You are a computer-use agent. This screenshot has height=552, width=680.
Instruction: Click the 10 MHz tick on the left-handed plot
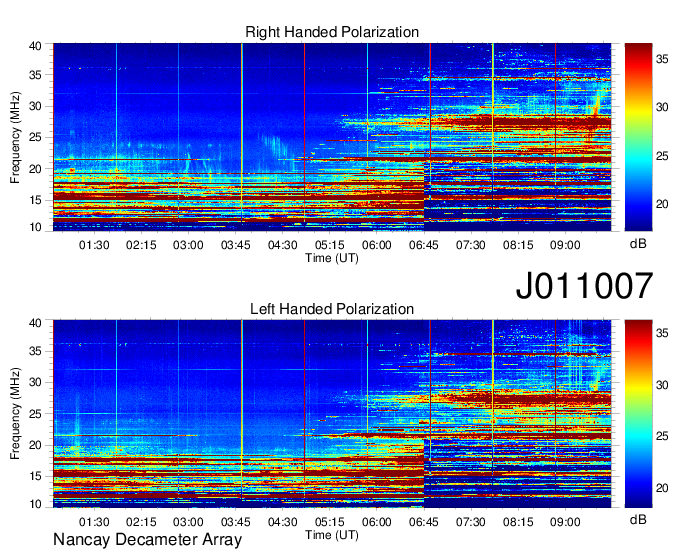tap(35, 504)
